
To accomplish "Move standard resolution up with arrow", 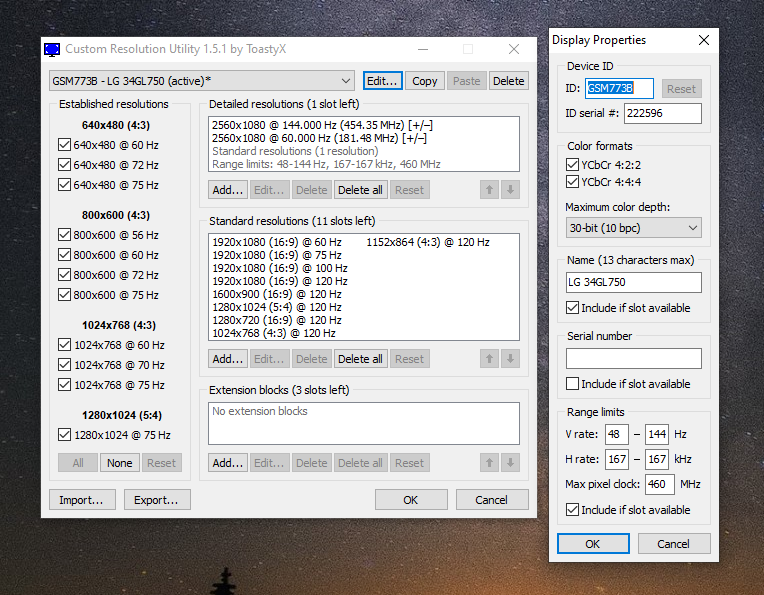I will point(489,359).
